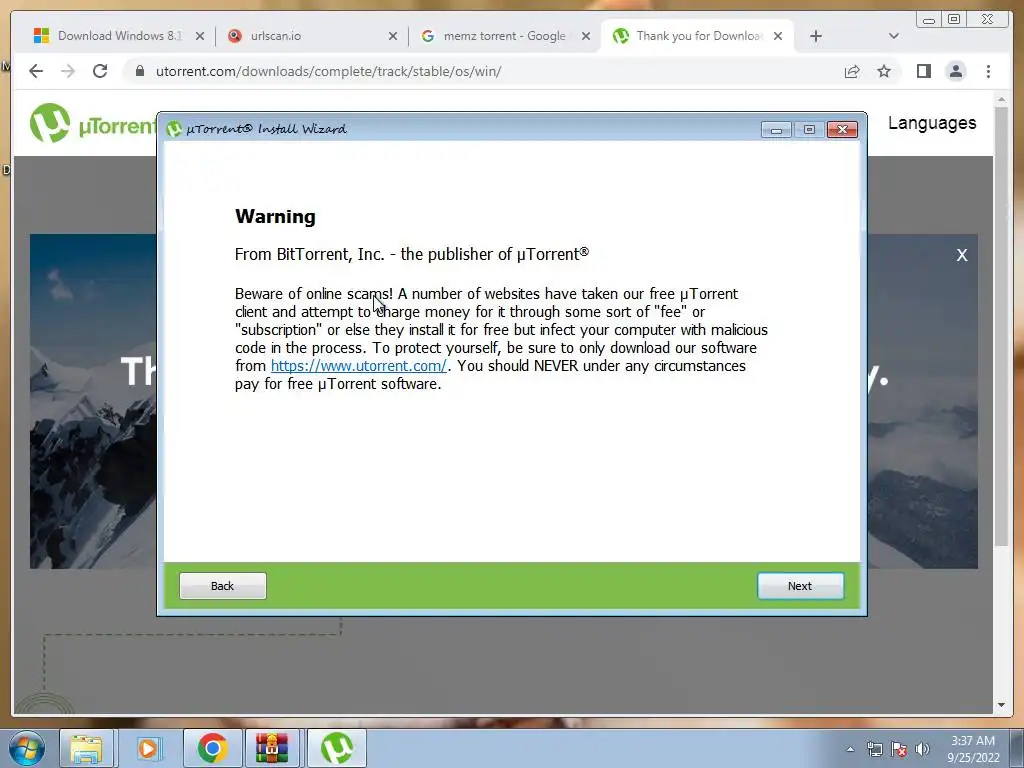Close the Download Windows 8.1 tab

[200, 37]
